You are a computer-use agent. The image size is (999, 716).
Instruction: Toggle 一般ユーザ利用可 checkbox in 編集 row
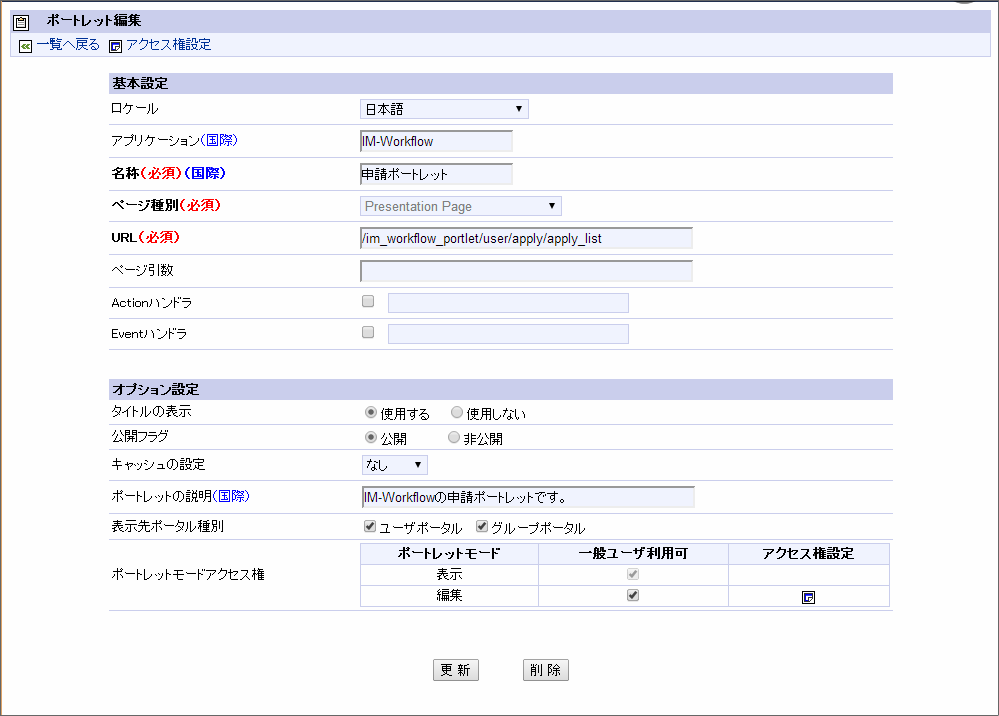pyautogui.click(x=633, y=595)
